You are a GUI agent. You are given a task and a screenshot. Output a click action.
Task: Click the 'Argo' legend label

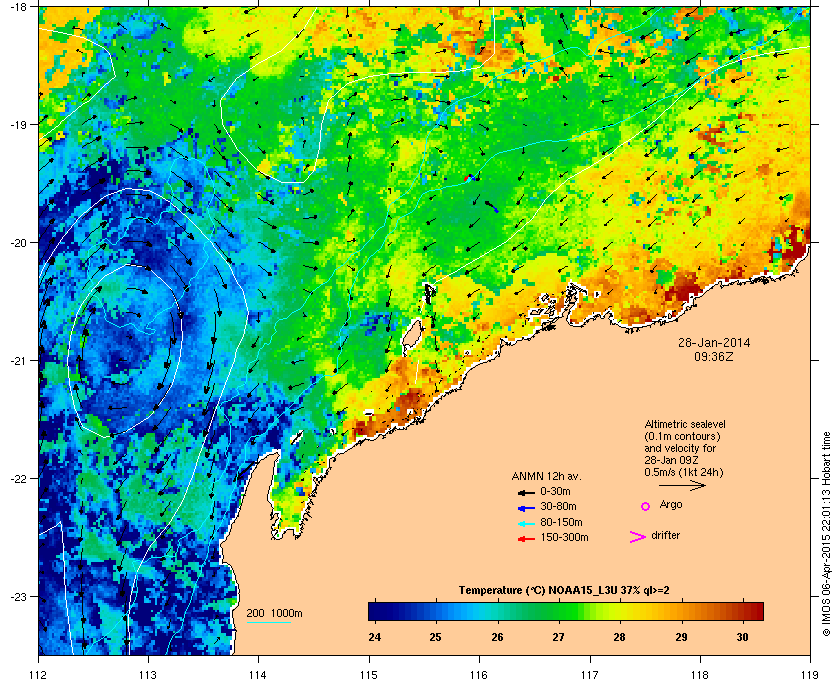pyautogui.click(x=671, y=505)
